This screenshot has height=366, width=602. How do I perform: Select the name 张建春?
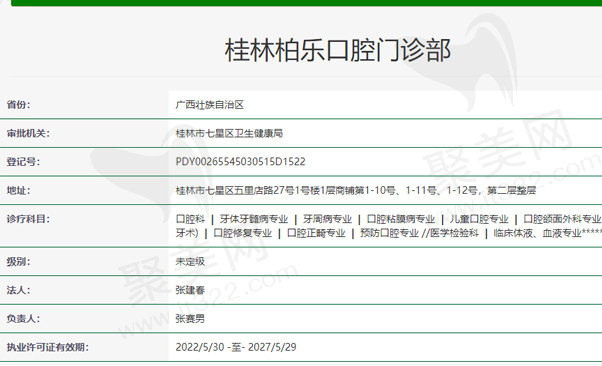coord(190,290)
